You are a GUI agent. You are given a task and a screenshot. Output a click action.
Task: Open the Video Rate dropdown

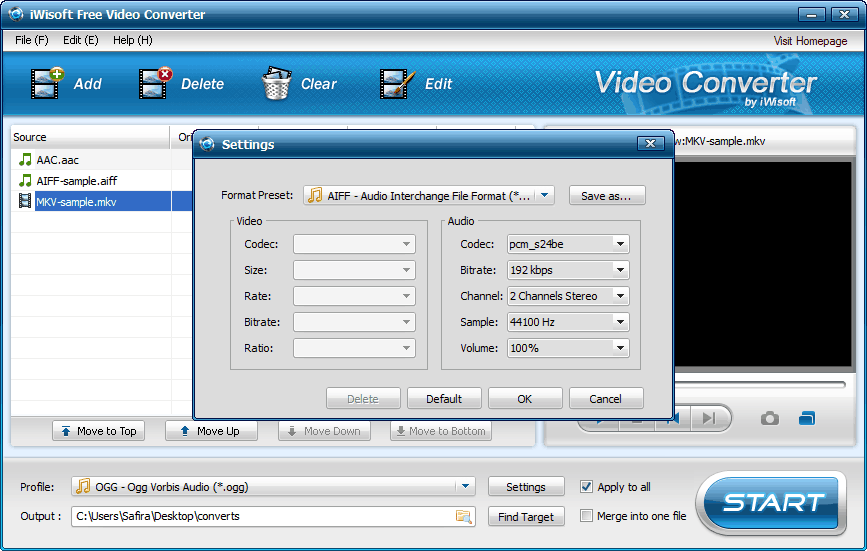point(354,296)
